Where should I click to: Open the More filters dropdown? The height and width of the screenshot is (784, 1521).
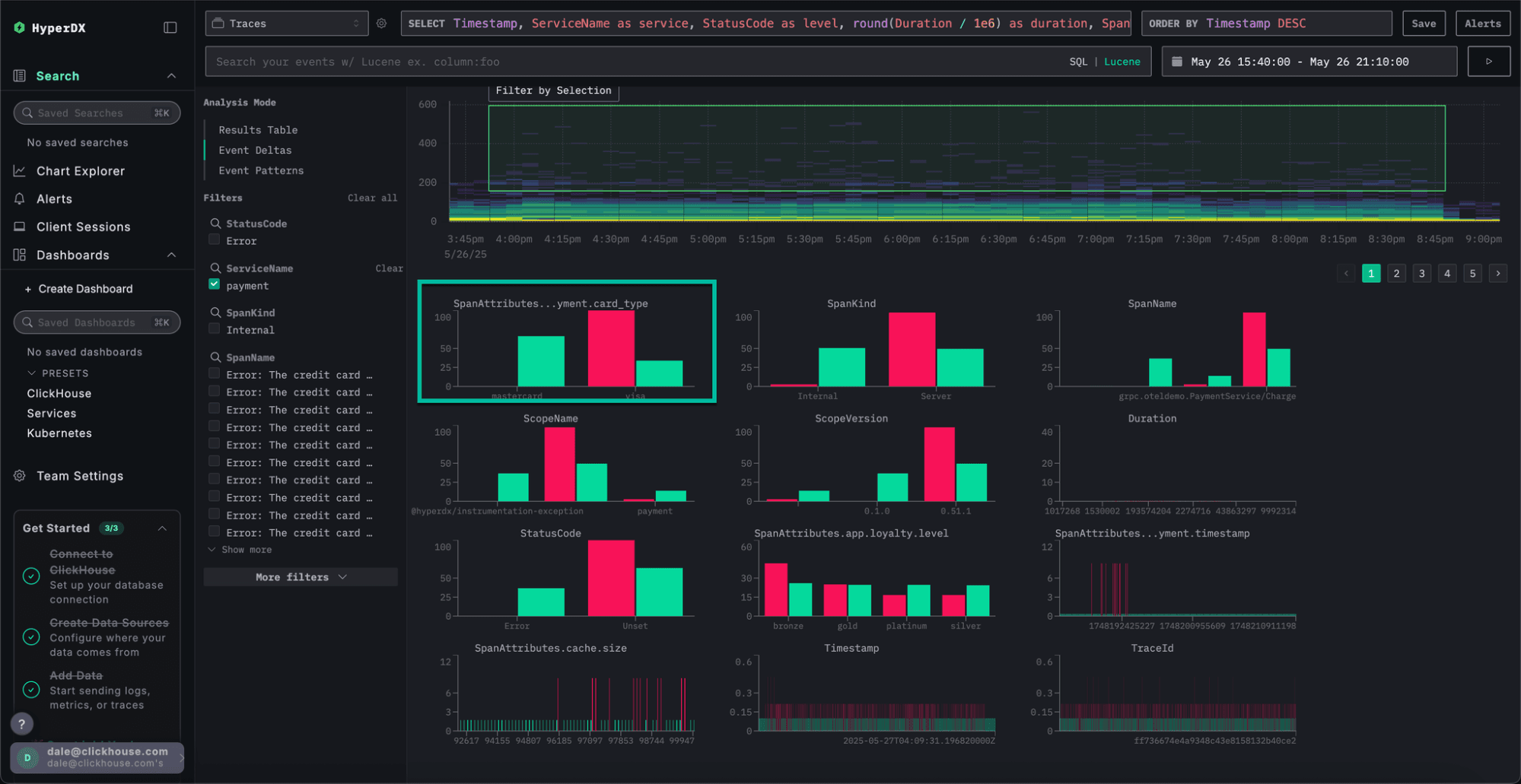click(300, 576)
